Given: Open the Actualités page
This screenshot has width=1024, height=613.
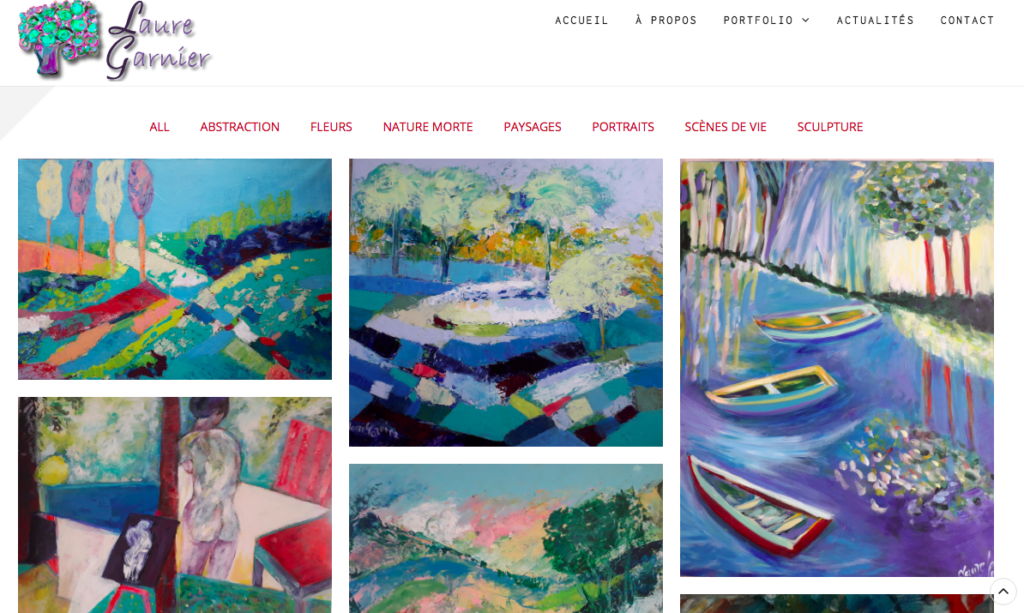Looking at the screenshot, I should click(875, 20).
